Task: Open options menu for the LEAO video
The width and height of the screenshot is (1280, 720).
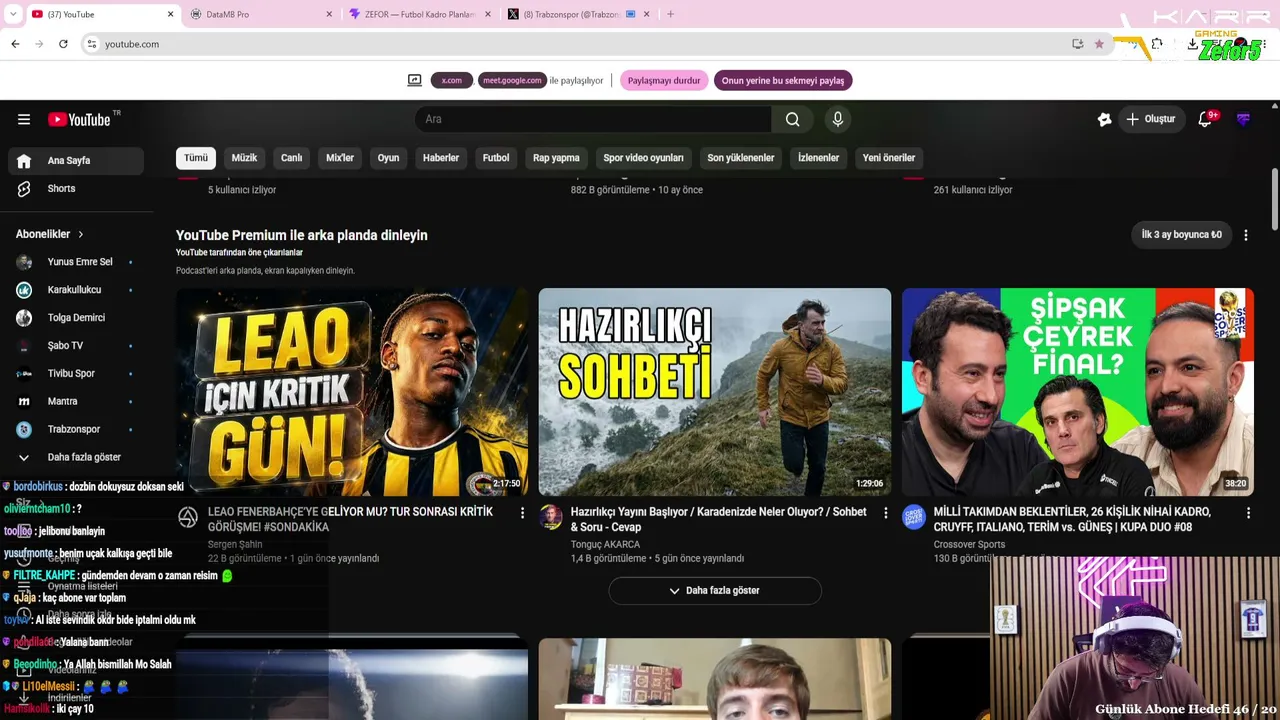Action: click(522, 513)
